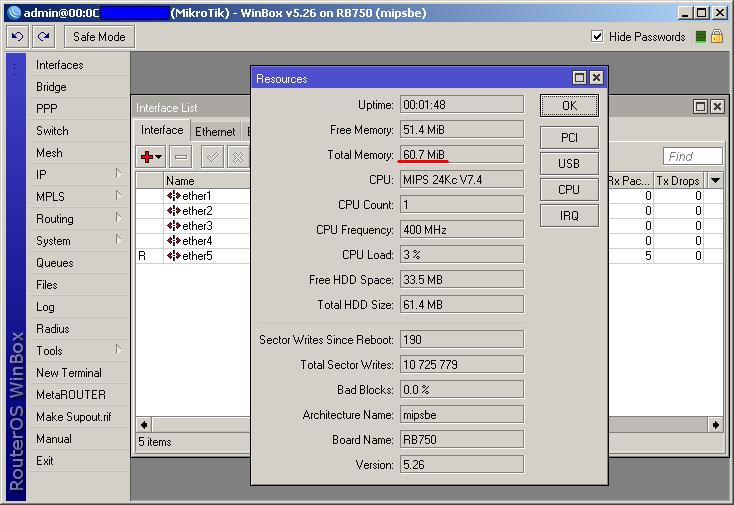Expand the IP submenu arrow

pos(118,174)
